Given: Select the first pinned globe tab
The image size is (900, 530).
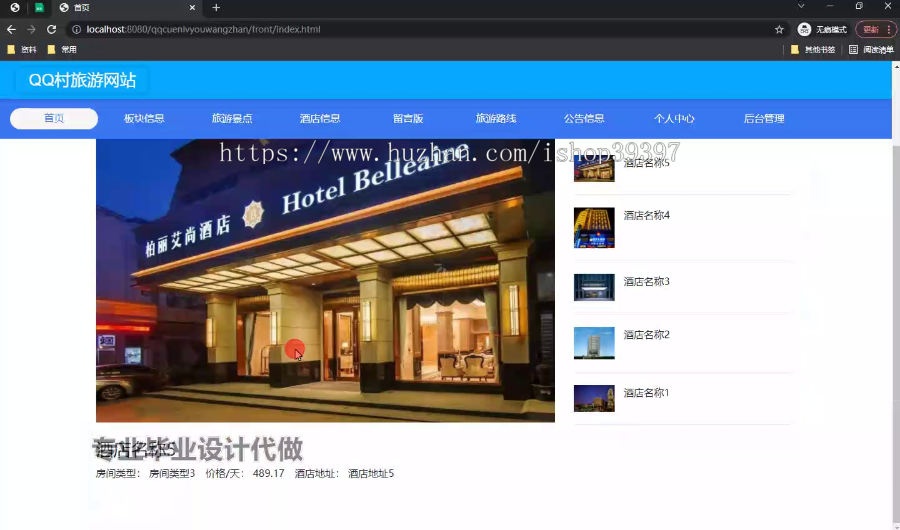Looking at the screenshot, I should pos(15,7).
